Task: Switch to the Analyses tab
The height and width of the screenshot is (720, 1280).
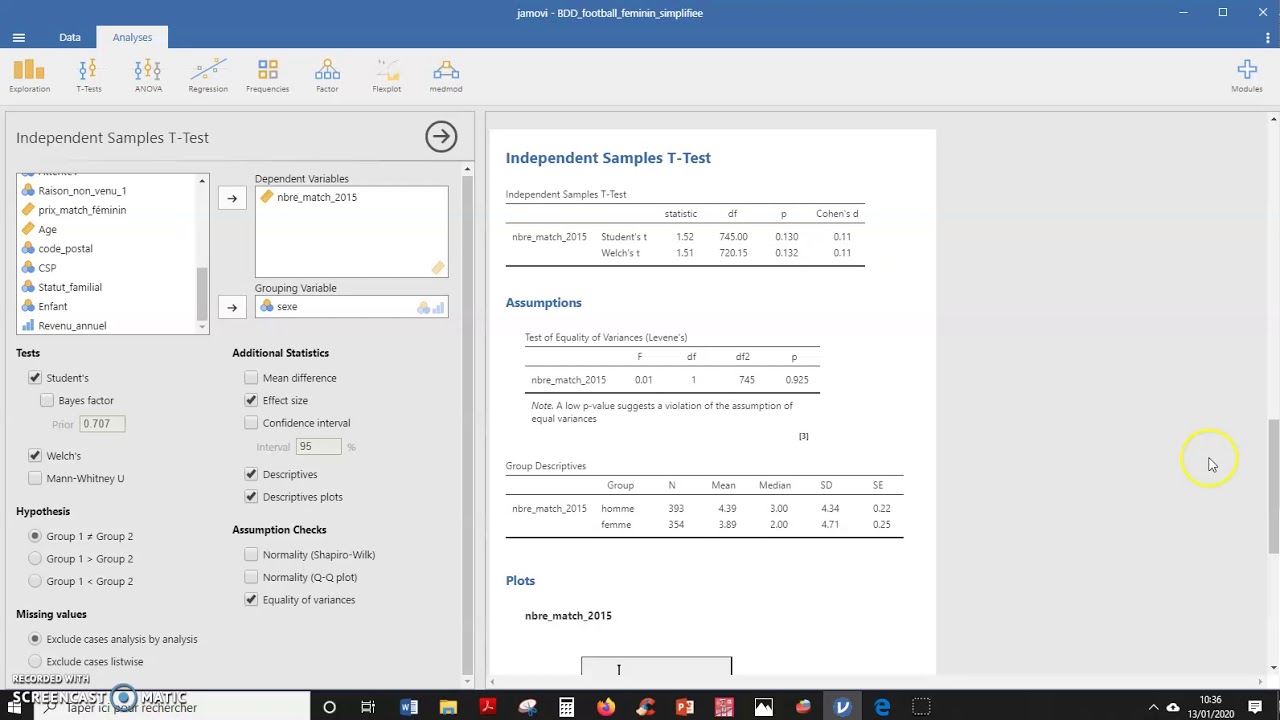Action: pyautogui.click(x=132, y=37)
